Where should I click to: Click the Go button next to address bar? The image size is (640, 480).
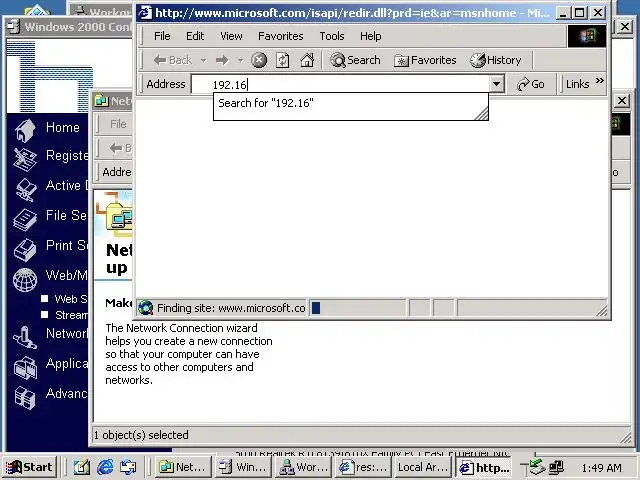[x=531, y=84]
